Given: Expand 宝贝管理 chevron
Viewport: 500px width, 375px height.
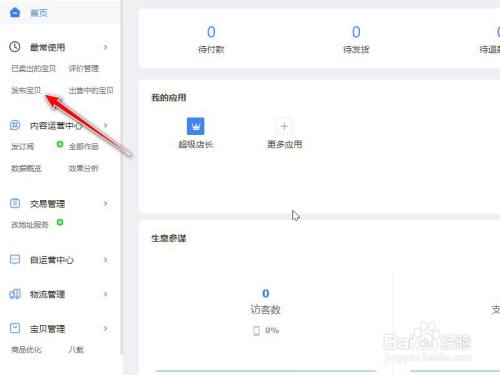Looking at the screenshot, I should pos(105,328).
